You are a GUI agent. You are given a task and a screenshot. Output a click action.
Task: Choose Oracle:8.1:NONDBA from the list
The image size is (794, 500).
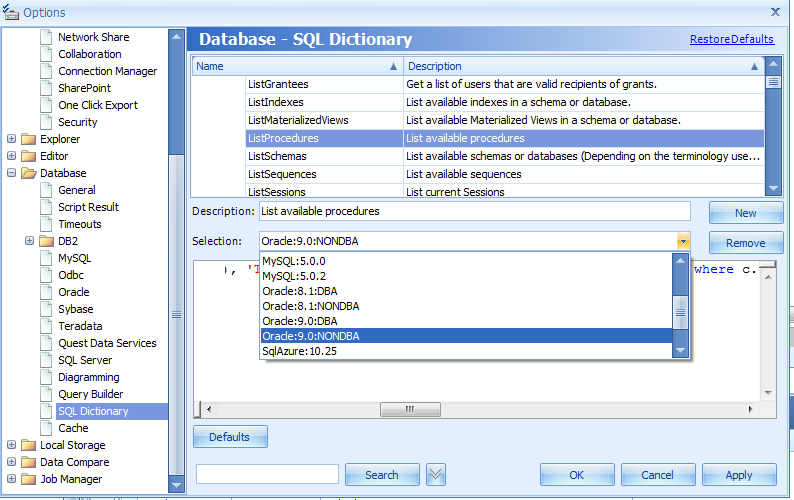pyautogui.click(x=466, y=306)
